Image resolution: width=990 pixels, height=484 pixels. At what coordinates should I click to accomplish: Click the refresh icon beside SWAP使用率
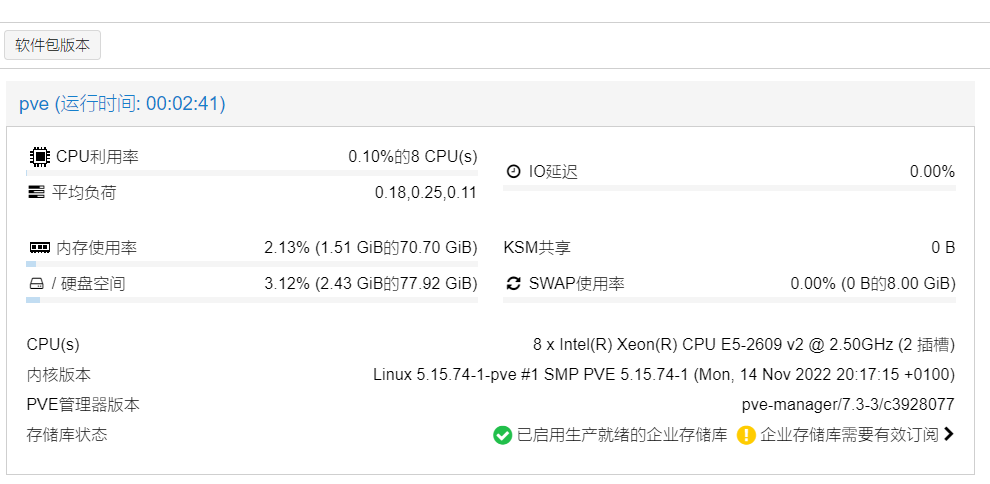pos(514,284)
